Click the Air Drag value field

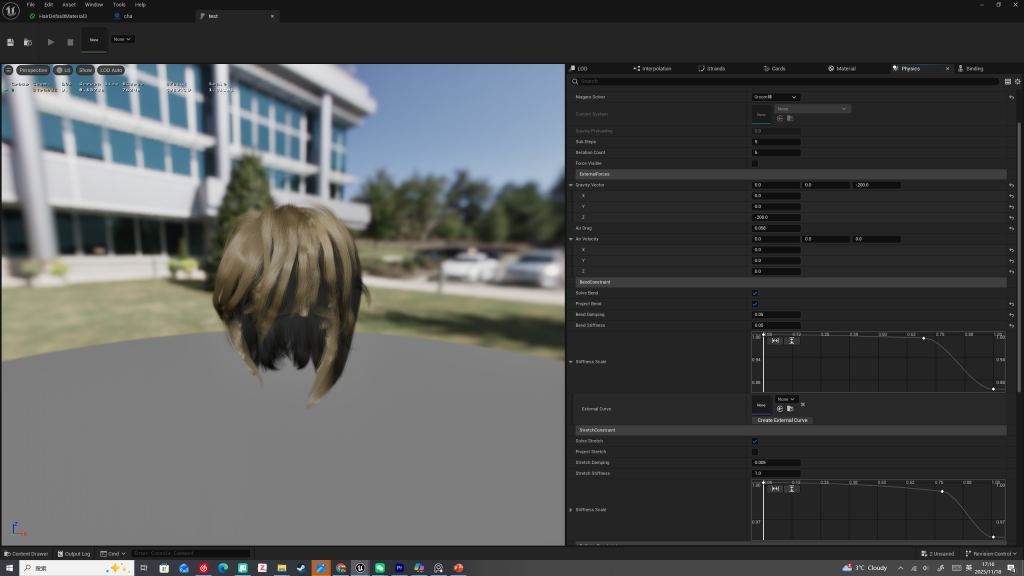coord(776,228)
